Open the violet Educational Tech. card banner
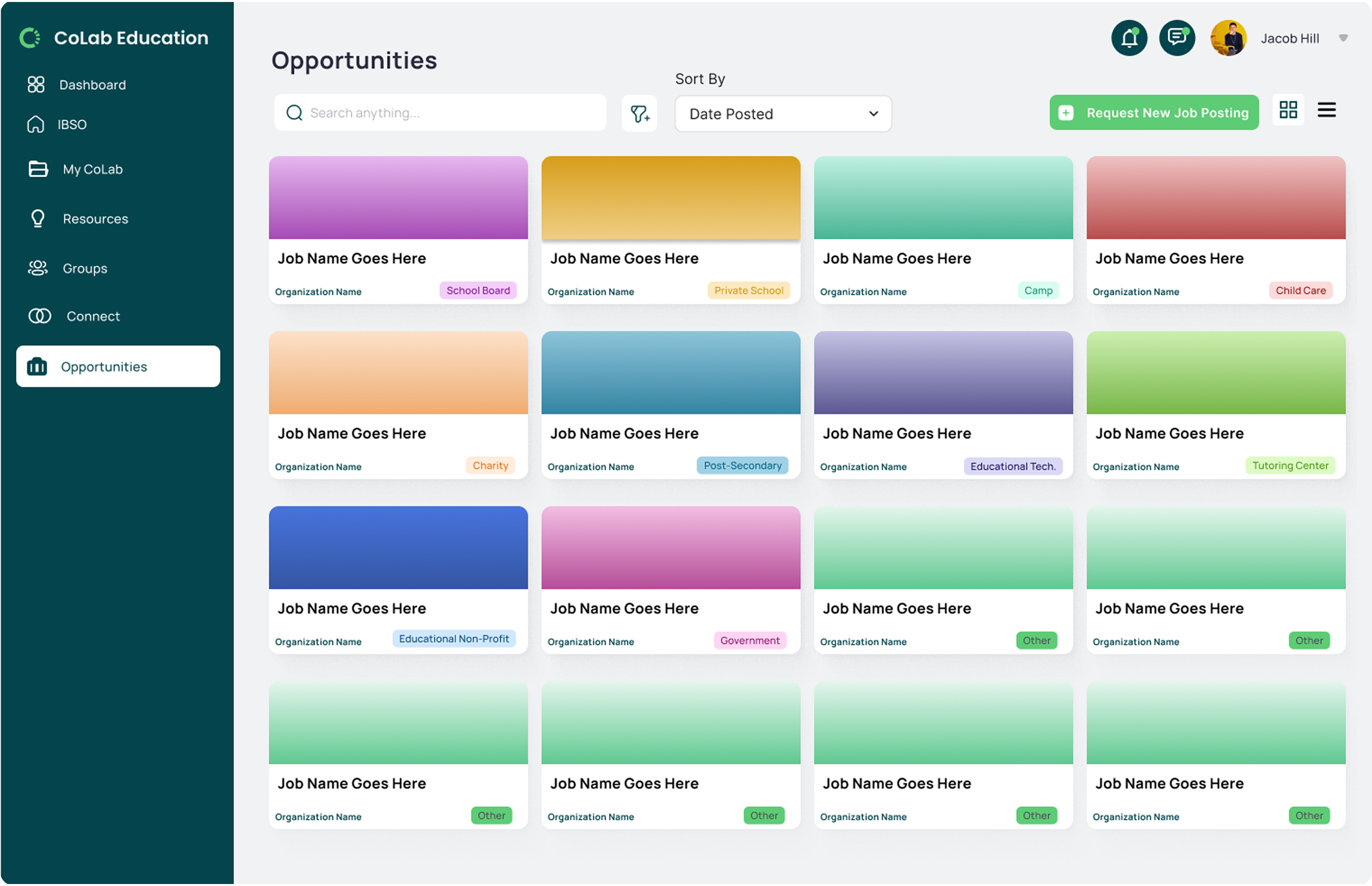 (943, 372)
